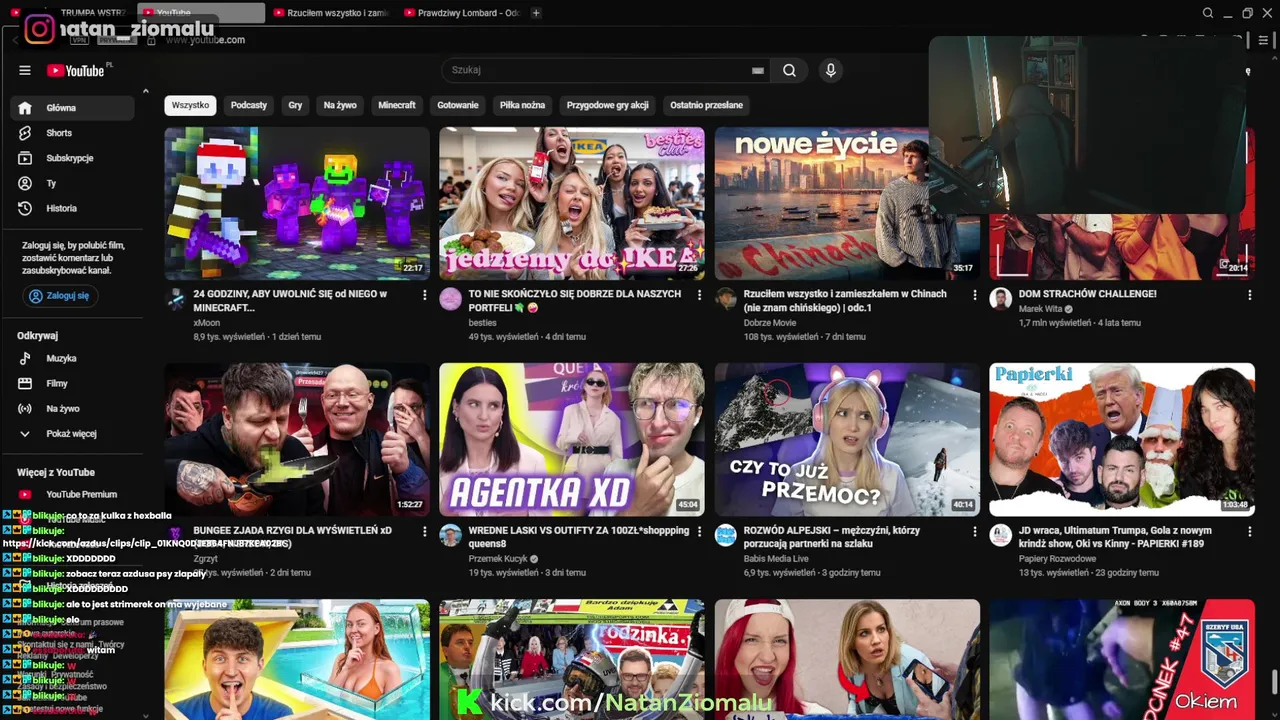This screenshot has width=1280, height=720.
Task: Click the page vertical scrollbar
Action: pos(1274,682)
